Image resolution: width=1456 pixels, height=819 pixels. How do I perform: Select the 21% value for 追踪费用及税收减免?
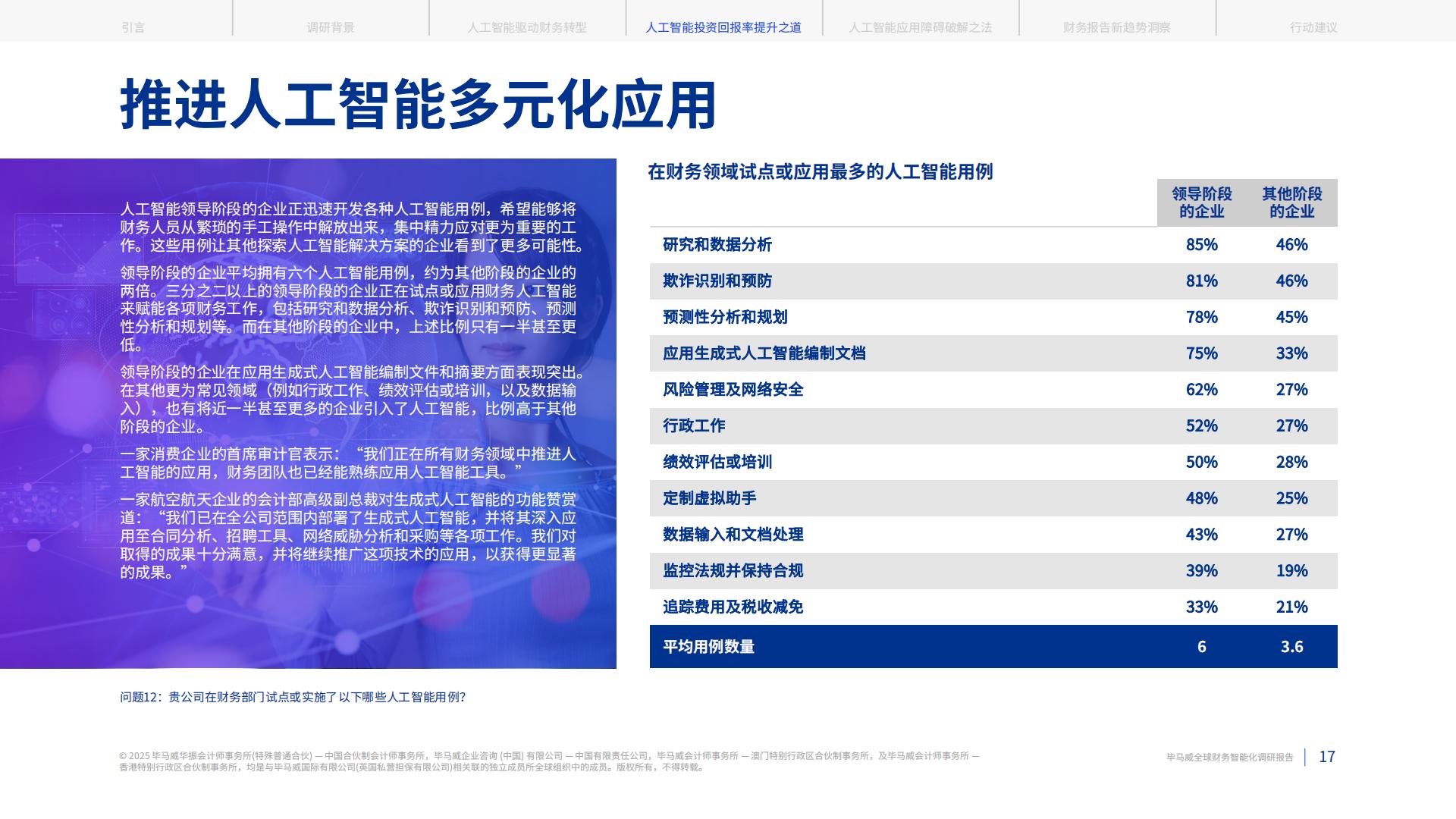click(x=1291, y=607)
